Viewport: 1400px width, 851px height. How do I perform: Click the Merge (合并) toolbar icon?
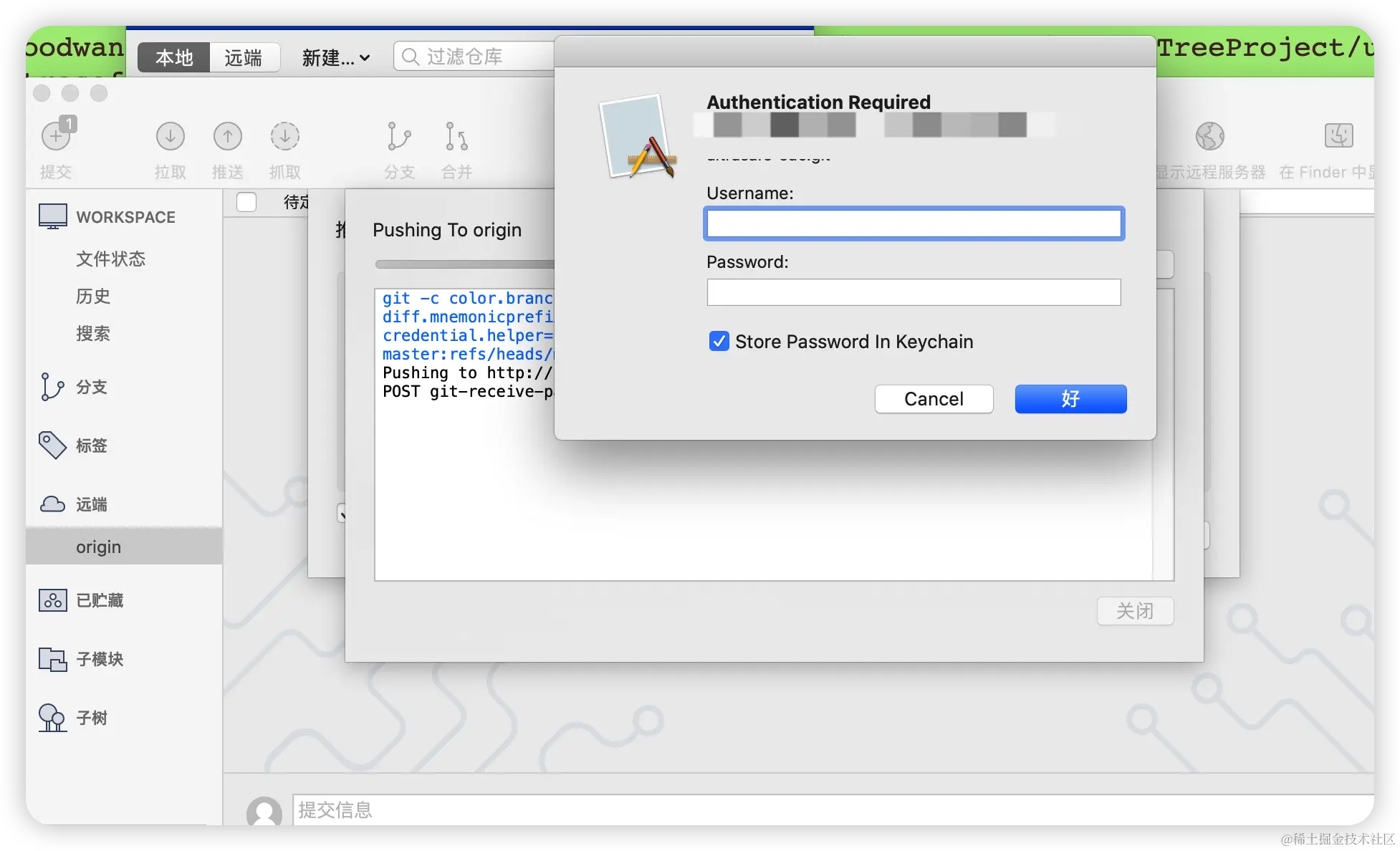click(x=456, y=137)
